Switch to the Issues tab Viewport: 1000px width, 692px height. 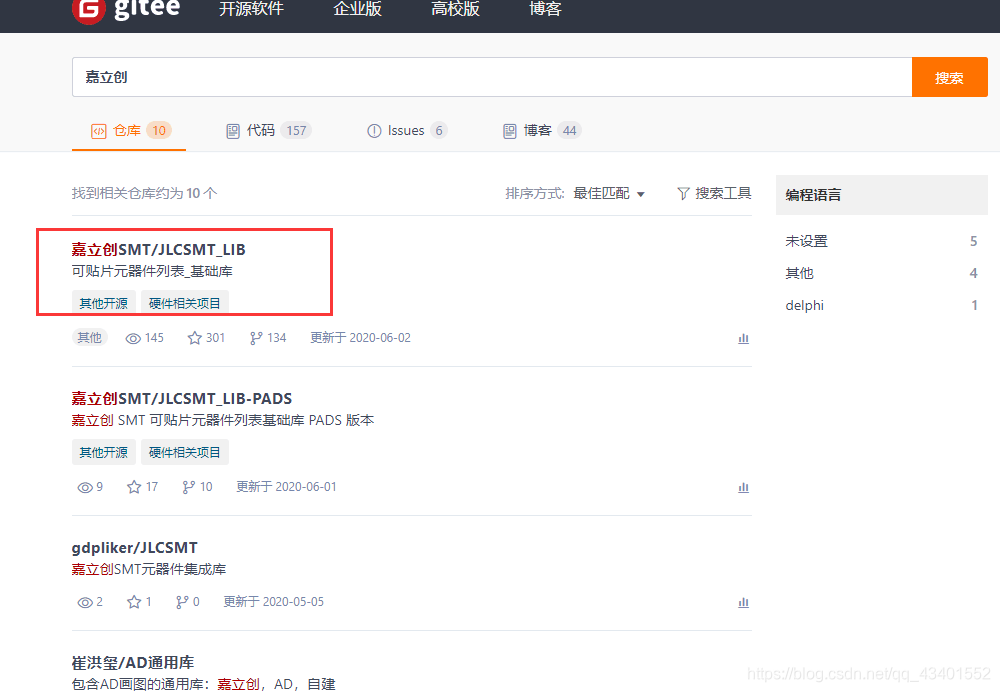coord(407,131)
